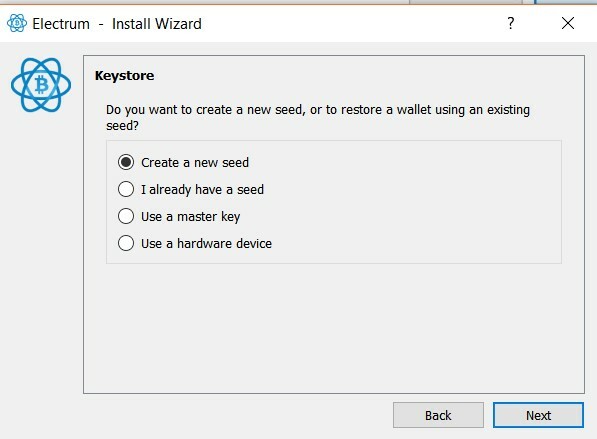Click the 'Use a hardware device' label text
Screen dimensions: 597x439
pyautogui.click(x=206, y=244)
